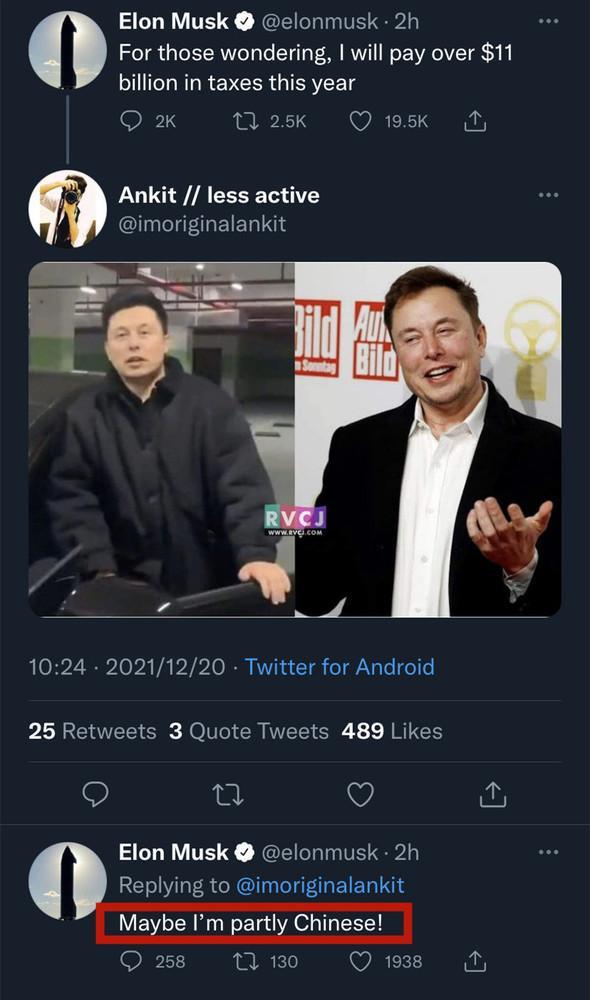The height and width of the screenshot is (1000, 590).
Task: Share the 'Maybe I'm partly Chinese' reply
Action: [x=475, y=961]
